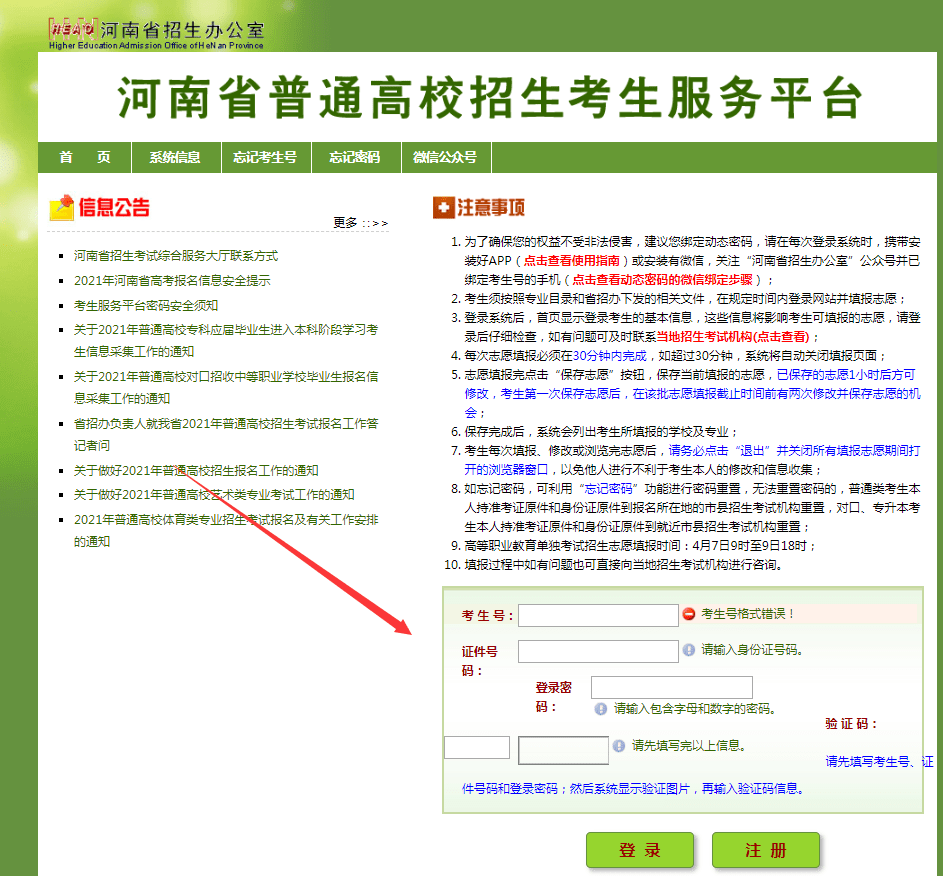Focus the 验证码 input field
The height and width of the screenshot is (876, 943).
pos(477,747)
